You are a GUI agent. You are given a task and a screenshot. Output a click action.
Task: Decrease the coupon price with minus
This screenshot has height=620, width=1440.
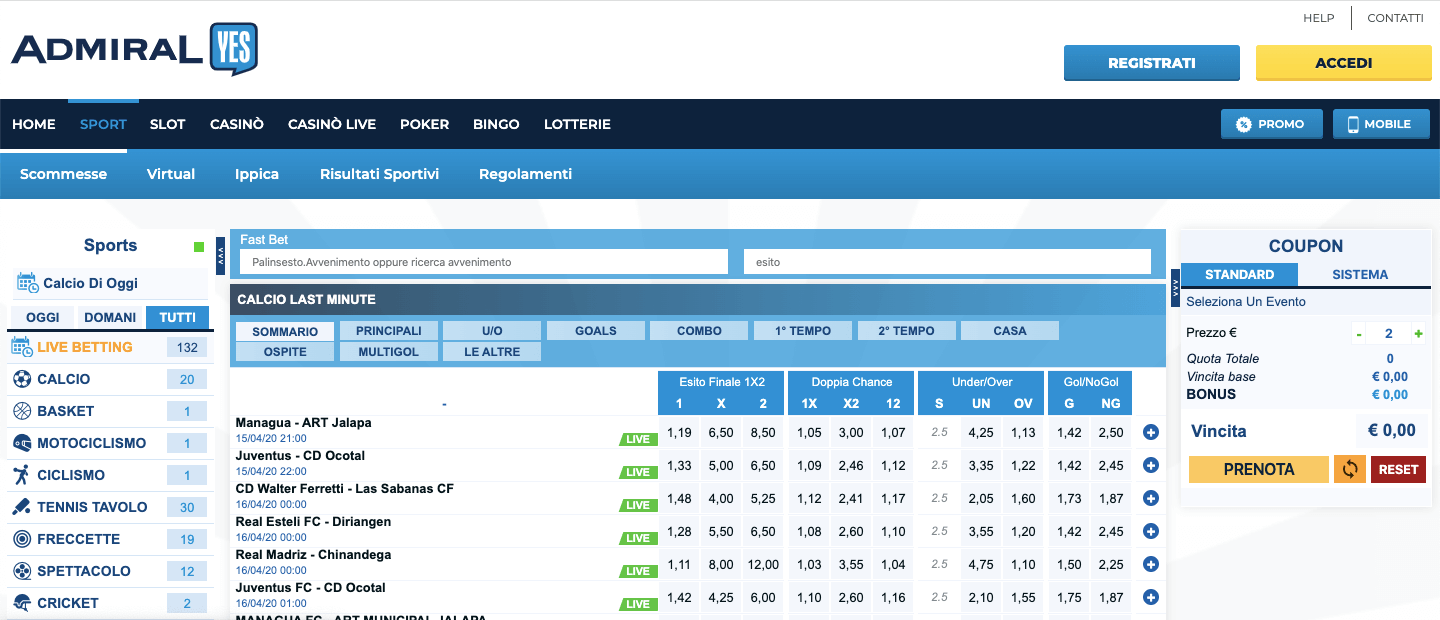click(1359, 333)
